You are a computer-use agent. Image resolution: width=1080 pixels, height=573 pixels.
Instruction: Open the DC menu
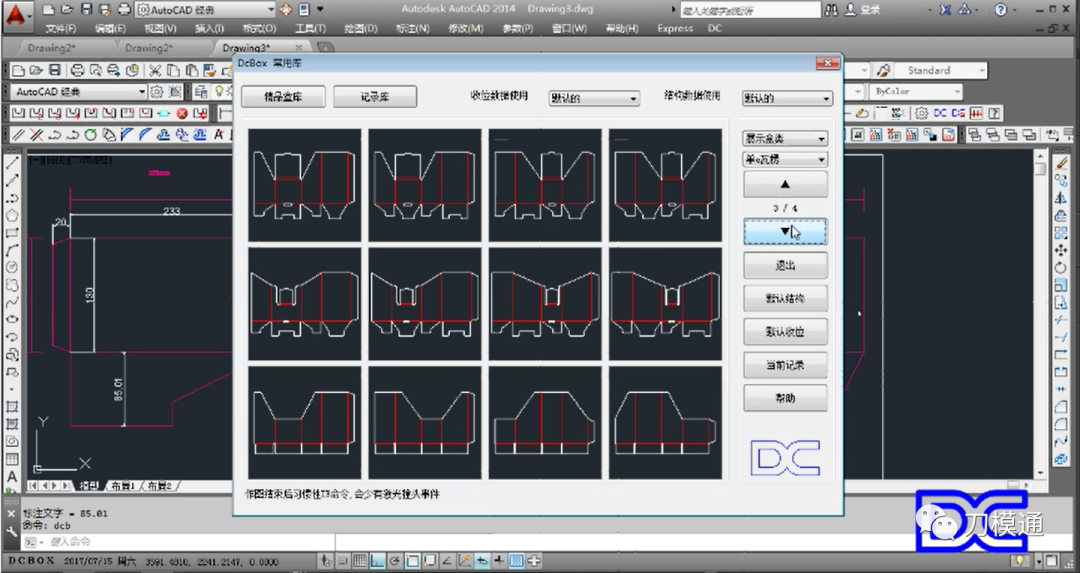(x=715, y=29)
